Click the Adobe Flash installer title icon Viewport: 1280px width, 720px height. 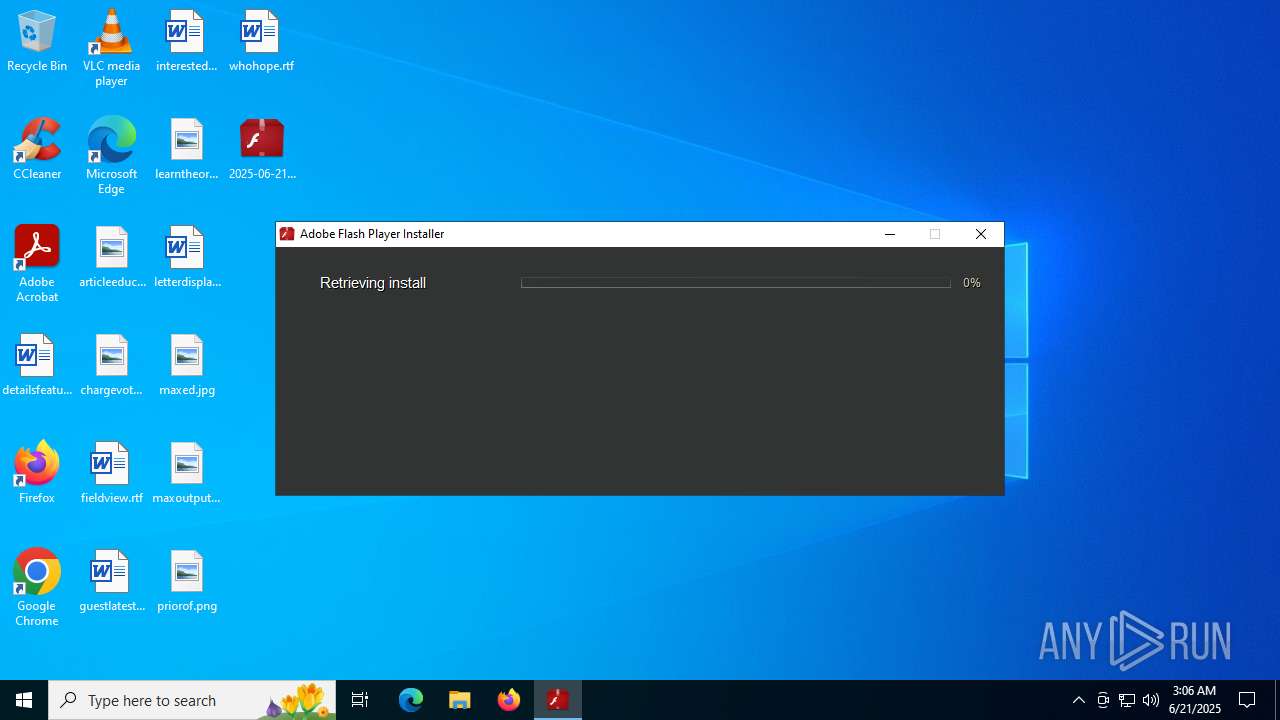[x=287, y=234]
